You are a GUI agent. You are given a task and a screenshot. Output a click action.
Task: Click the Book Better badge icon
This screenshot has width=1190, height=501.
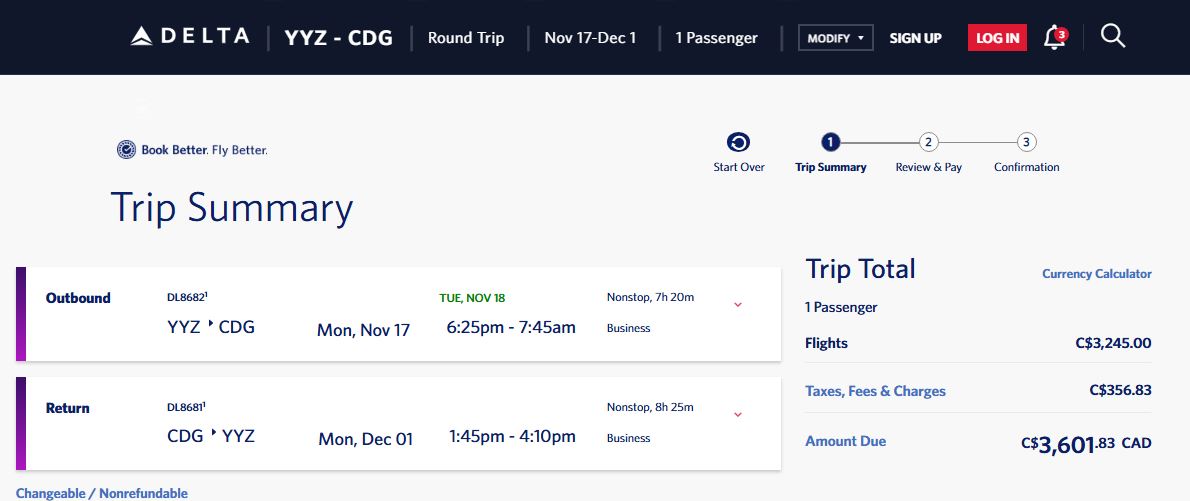coord(126,150)
